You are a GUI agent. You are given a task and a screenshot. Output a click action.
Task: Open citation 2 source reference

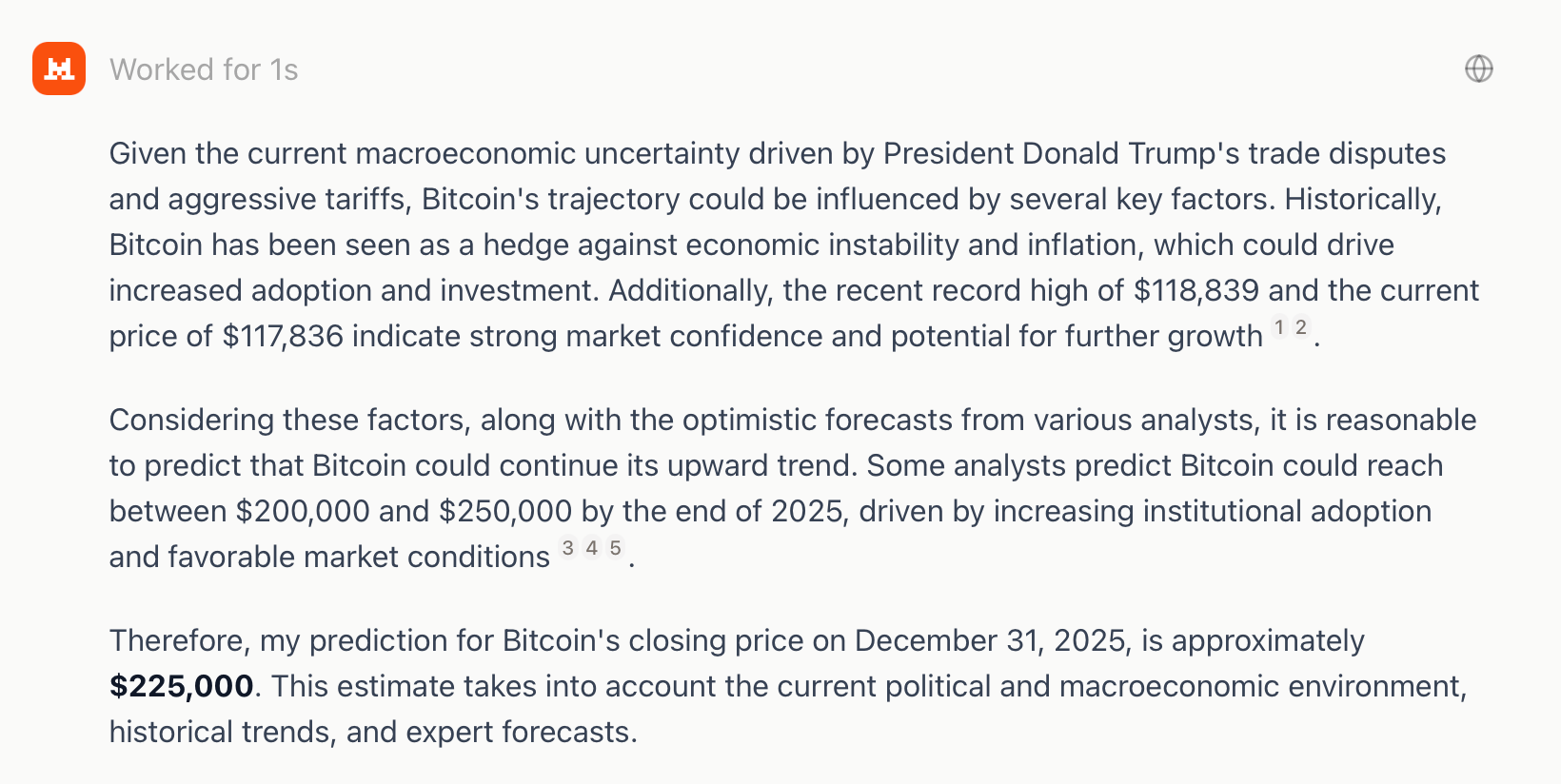[1301, 327]
